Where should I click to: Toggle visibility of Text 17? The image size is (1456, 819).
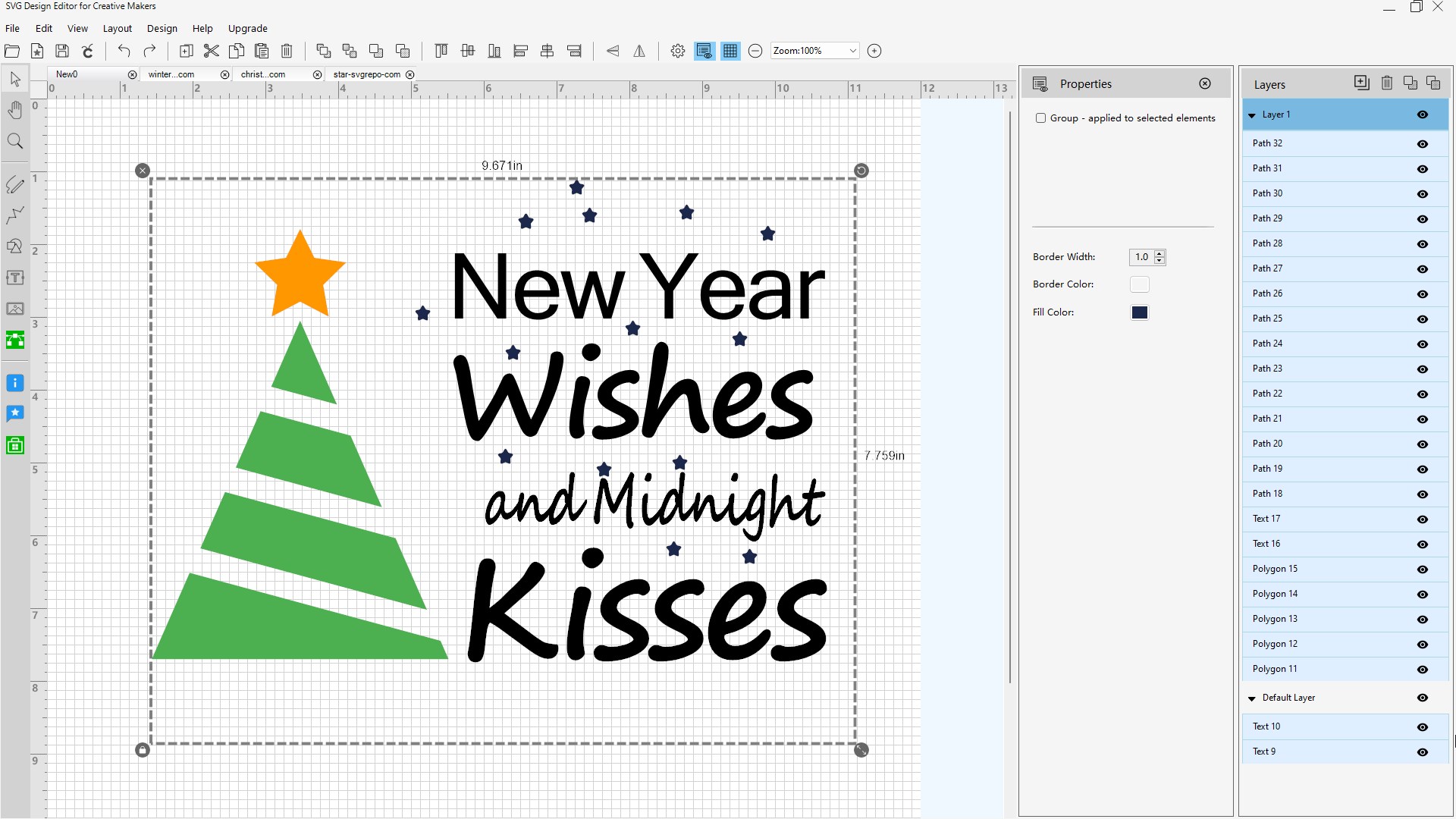point(1423,519)
